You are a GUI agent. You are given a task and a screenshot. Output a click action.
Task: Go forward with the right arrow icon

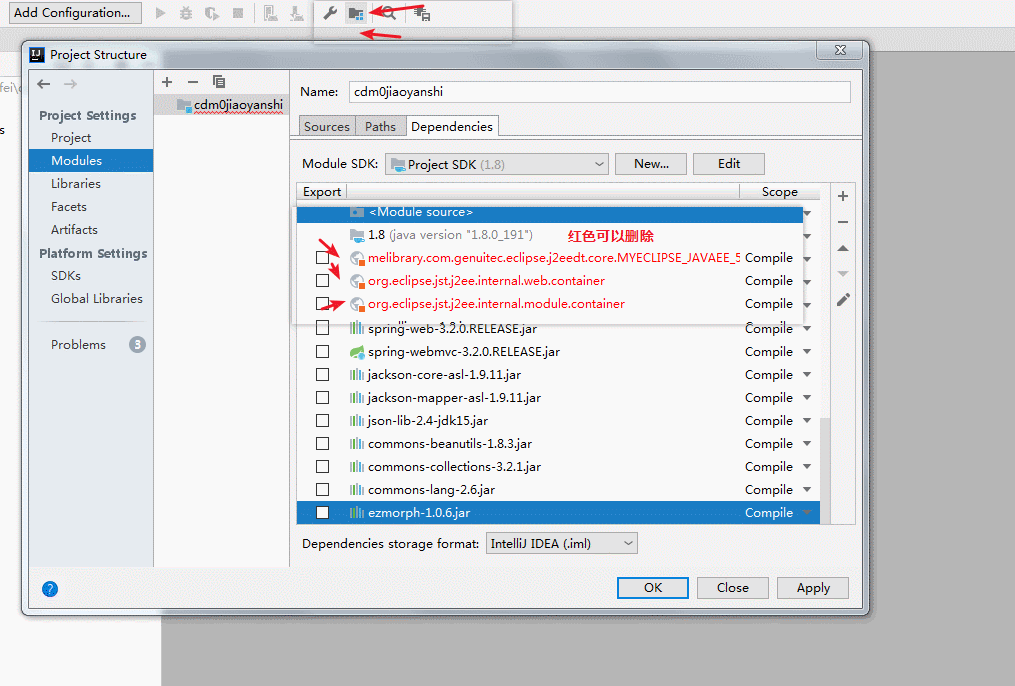[x=71, y=83]
